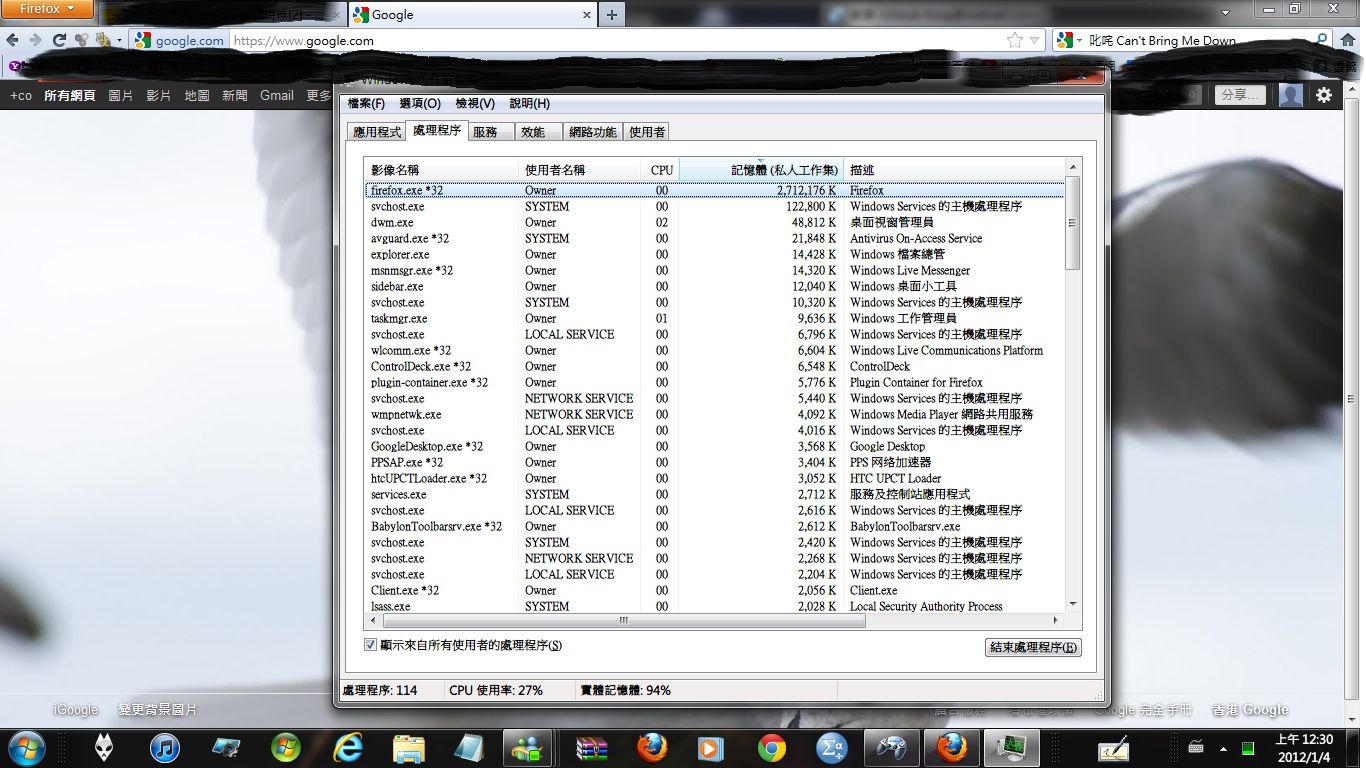Switch to the 應用程式 tab

click(x=377, y=132)
